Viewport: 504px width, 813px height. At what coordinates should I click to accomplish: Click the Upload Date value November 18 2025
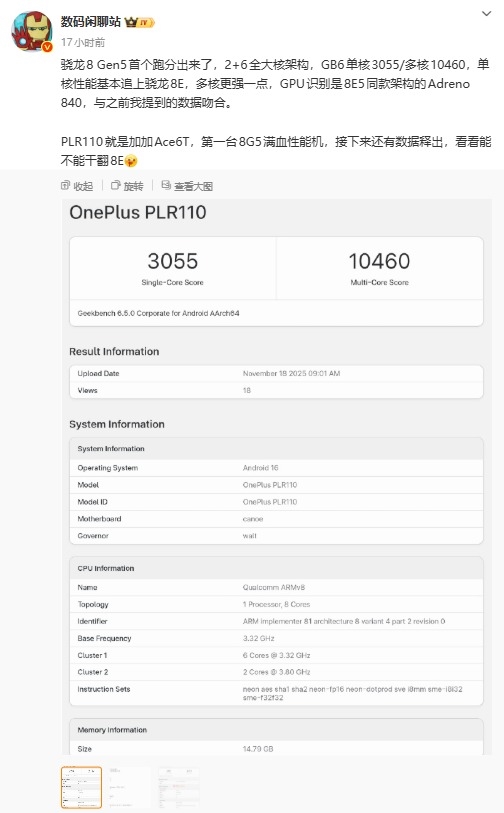[291, 373]
